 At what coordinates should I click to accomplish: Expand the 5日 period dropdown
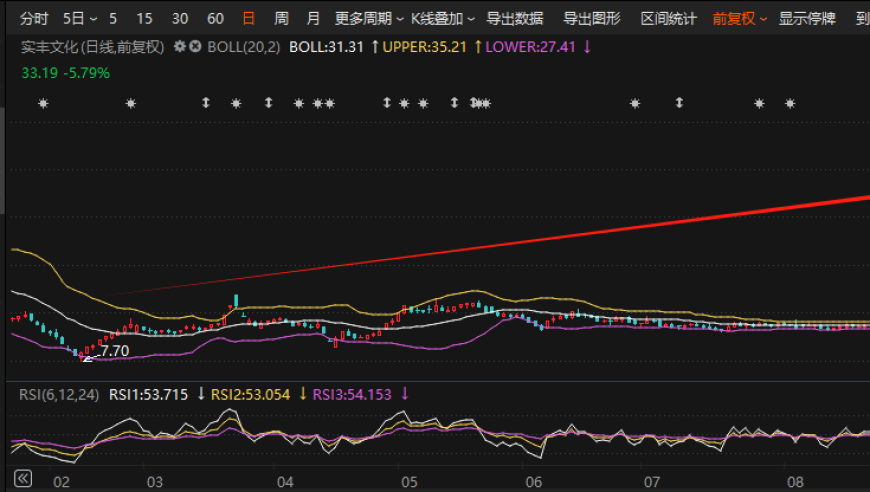pos(80,18)
